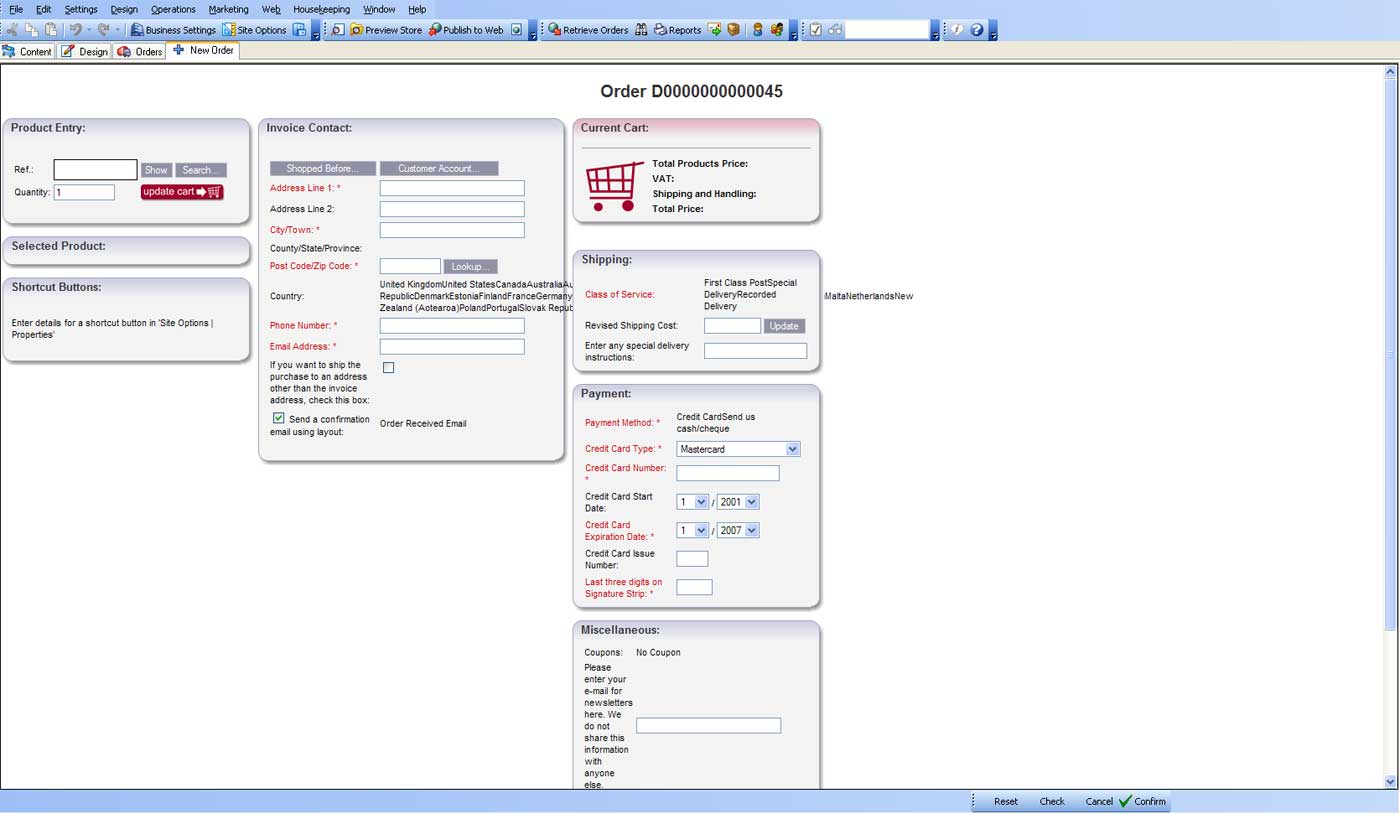Screen dimensions: 1400x814
Task: Open the Marketing menu
Action: pyautogui.click(x=228, y=9)
